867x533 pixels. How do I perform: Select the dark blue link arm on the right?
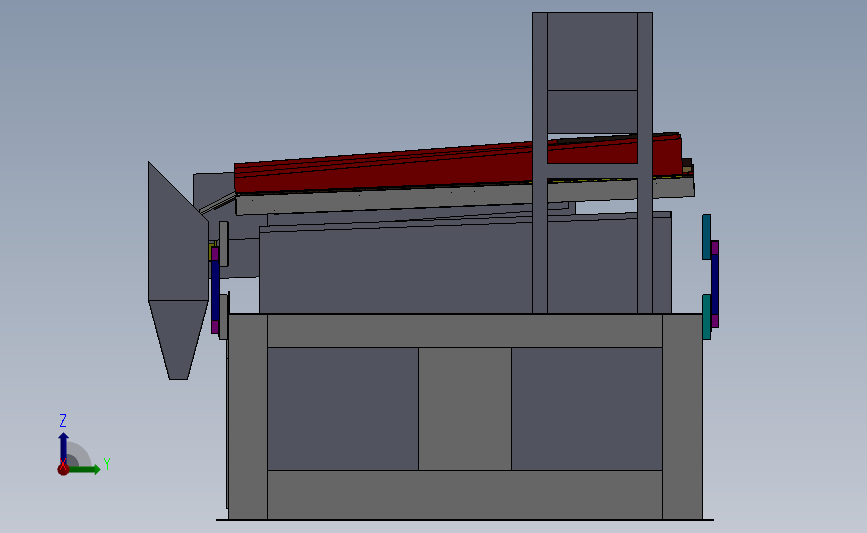[x=715, y=284]
